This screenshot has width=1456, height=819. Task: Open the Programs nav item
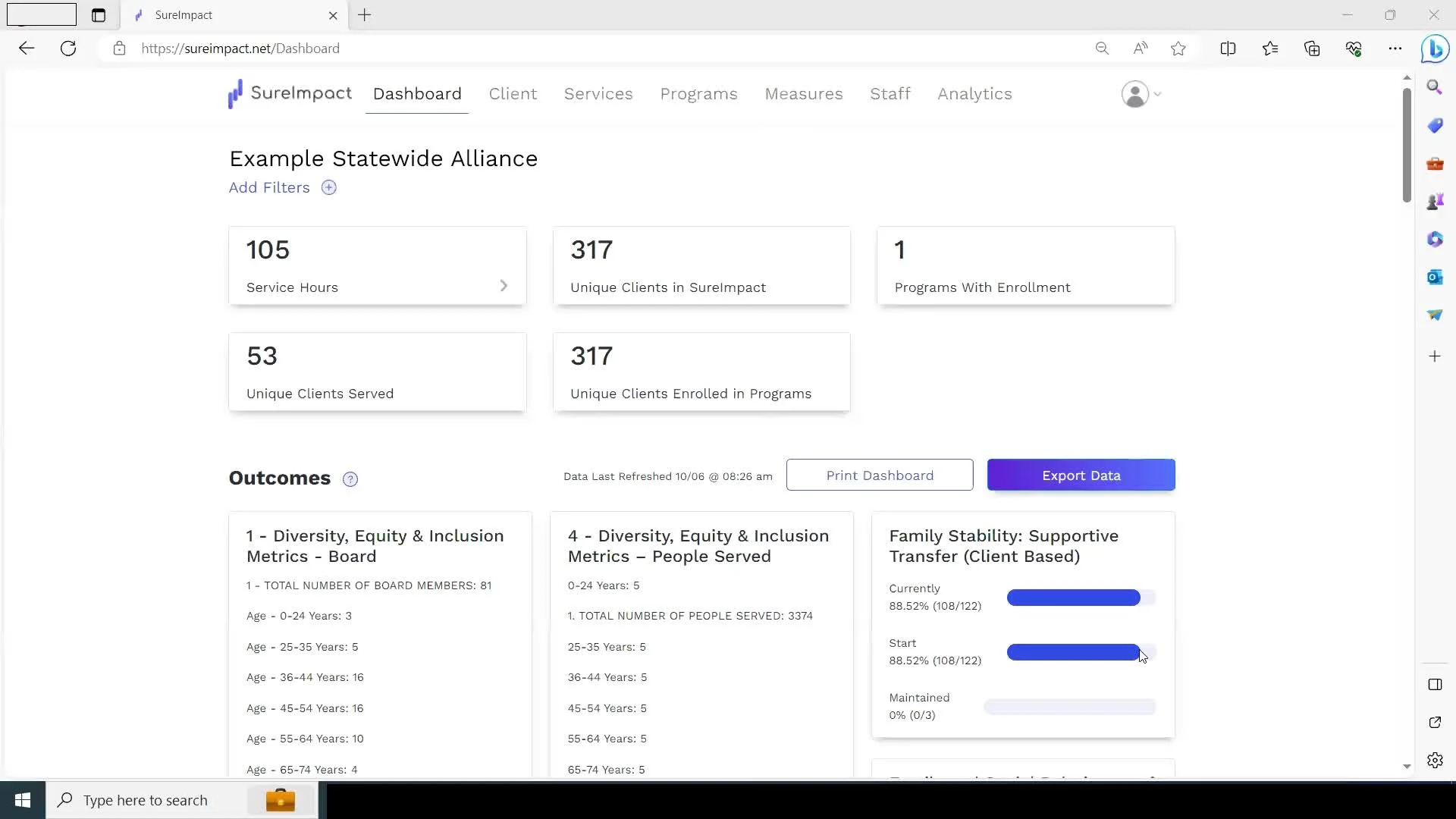pos(698,94)
